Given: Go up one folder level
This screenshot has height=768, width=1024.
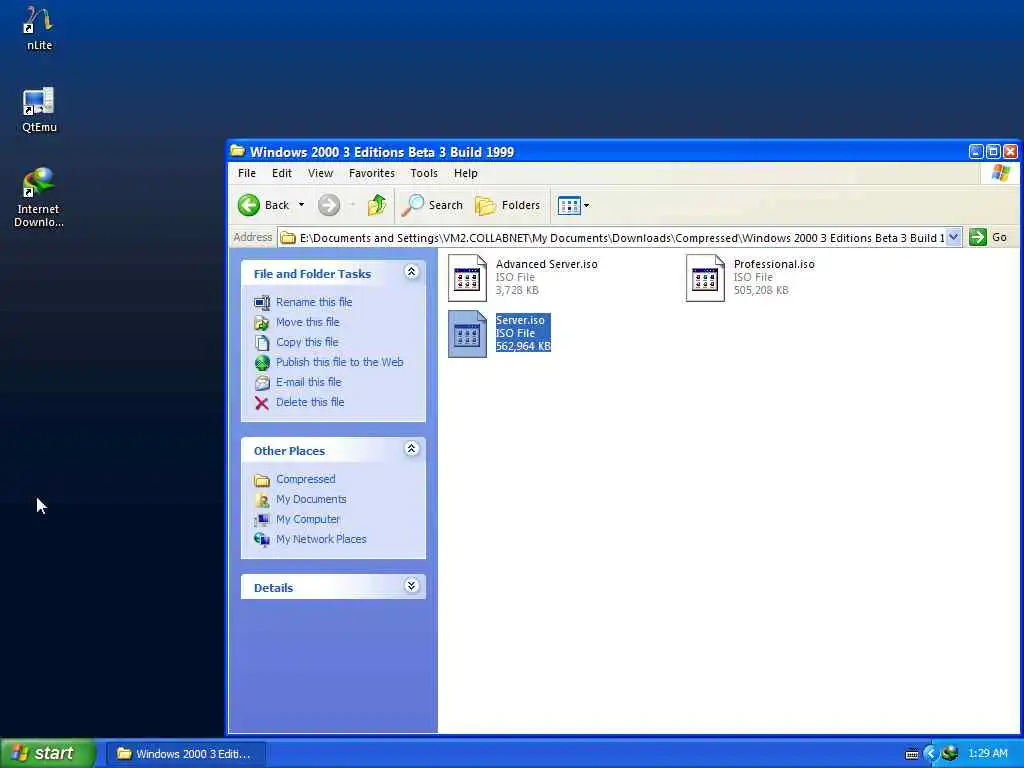Looking at the screenshot, I should pyautogui.click(x=377, y=205).
